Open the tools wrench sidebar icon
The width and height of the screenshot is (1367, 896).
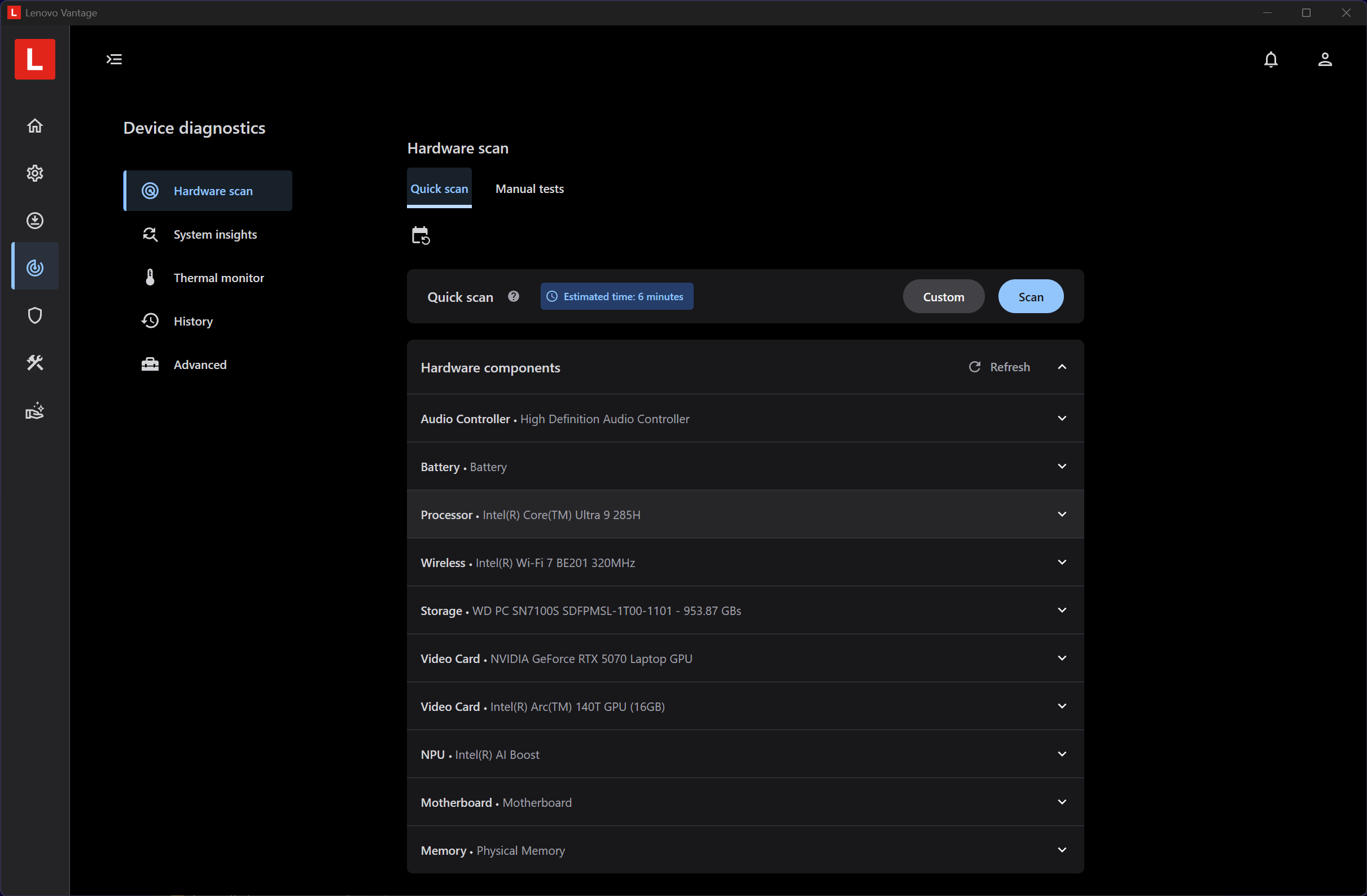[x=35, y=363]
